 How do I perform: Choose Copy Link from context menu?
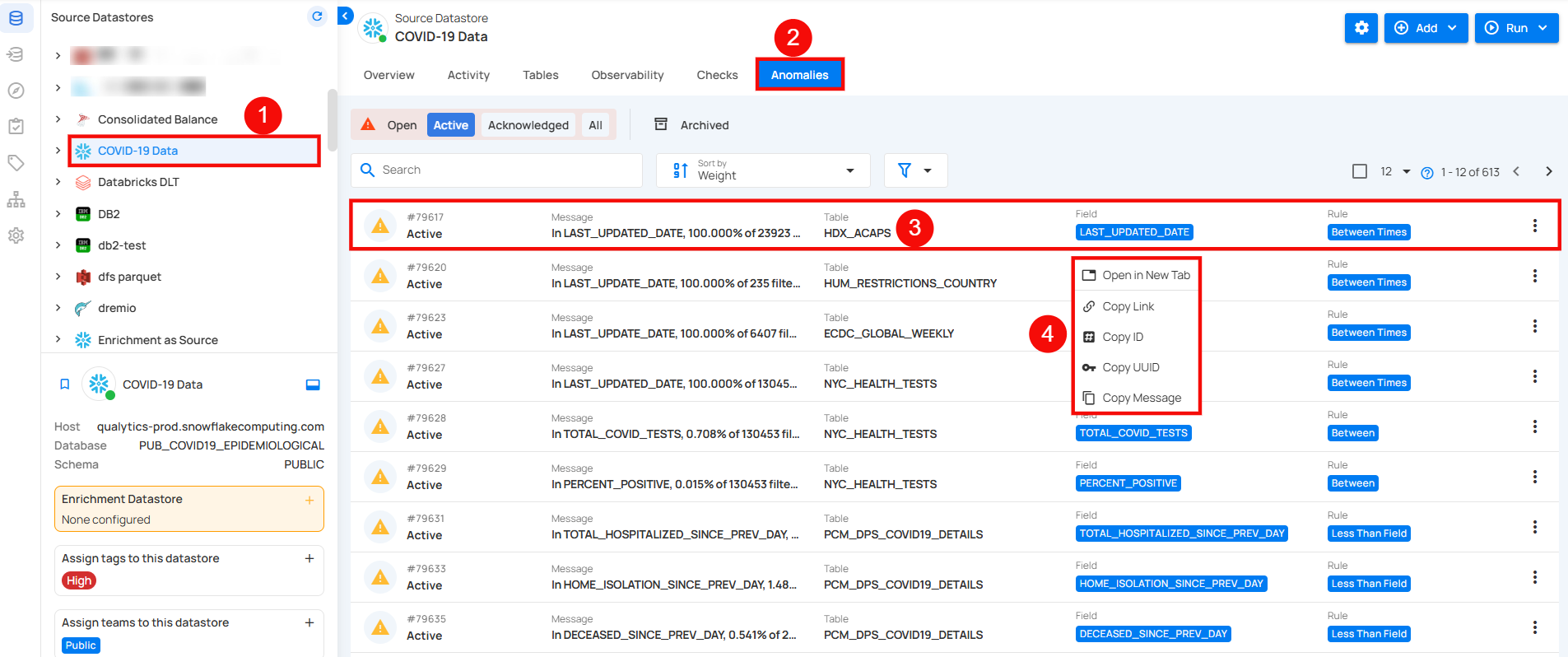[1128, 306]
